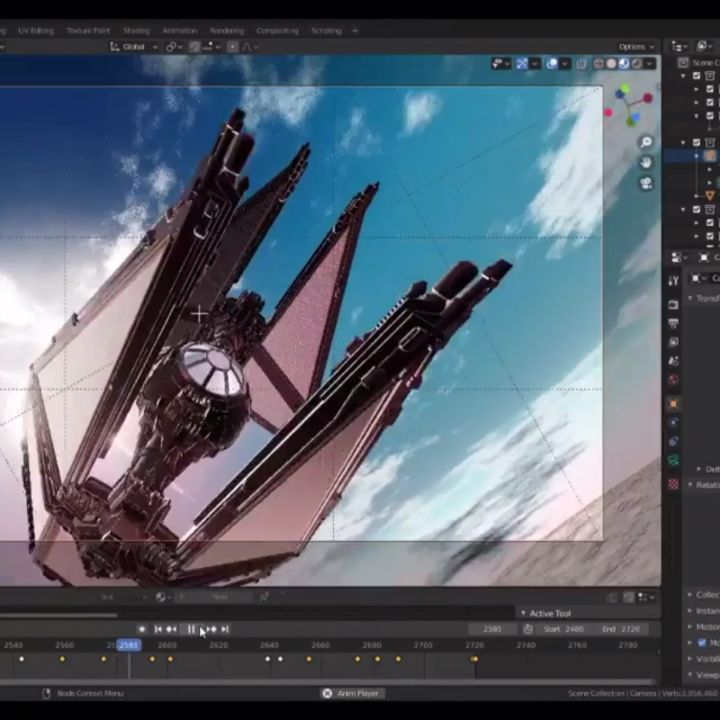Jump to previous keyframe
Screen dimensions: 720x720
coord(171,629)
